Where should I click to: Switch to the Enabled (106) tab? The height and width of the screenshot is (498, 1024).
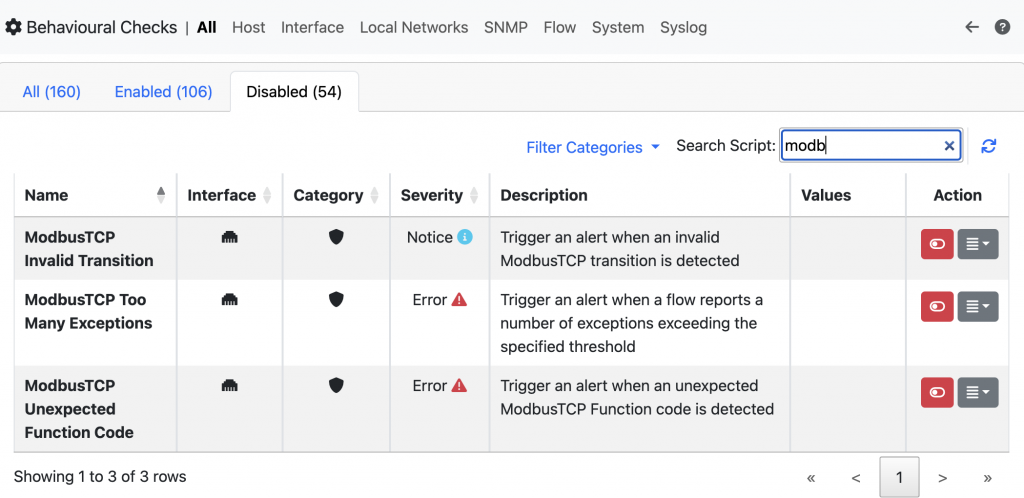pyautogui.click(x=163, y=92)
